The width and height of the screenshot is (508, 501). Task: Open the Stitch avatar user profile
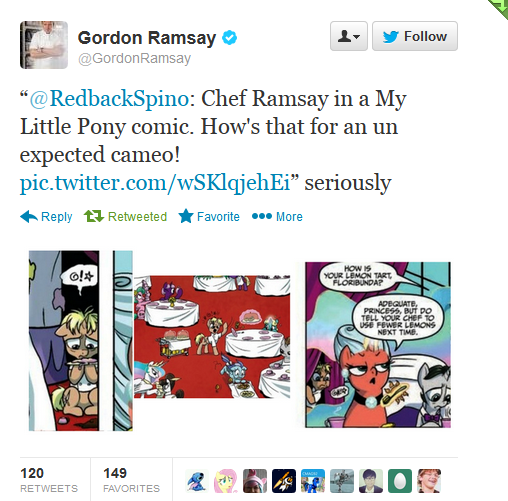[197, 481]
